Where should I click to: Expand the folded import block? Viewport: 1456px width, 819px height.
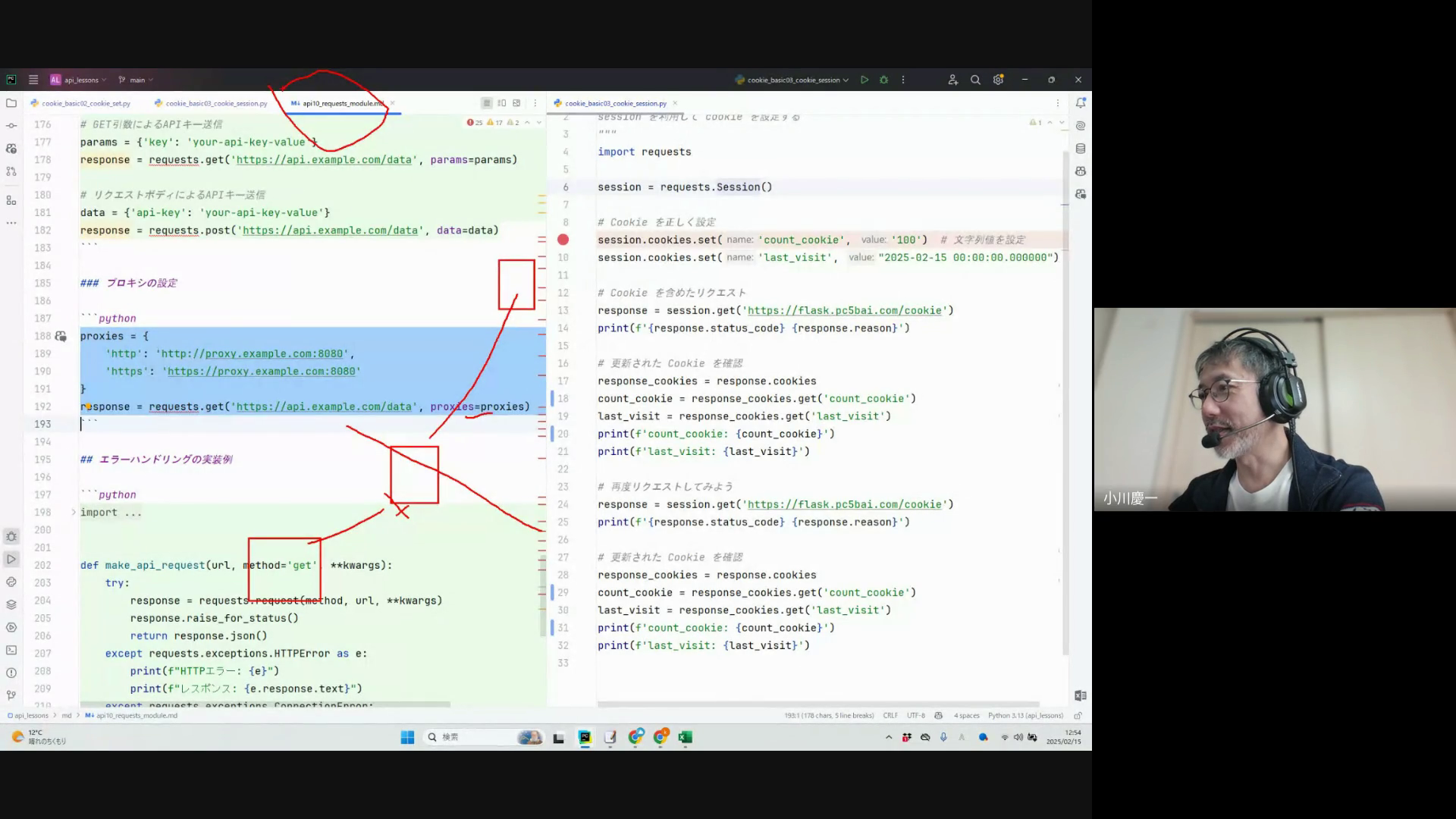click(74, 513)
